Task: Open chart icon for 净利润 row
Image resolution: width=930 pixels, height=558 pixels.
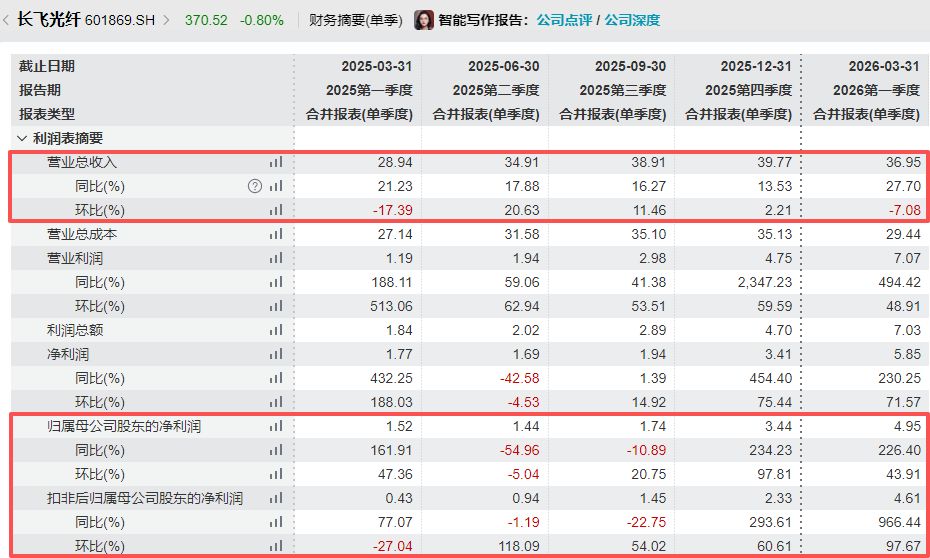Action: (x=276, y=354)
